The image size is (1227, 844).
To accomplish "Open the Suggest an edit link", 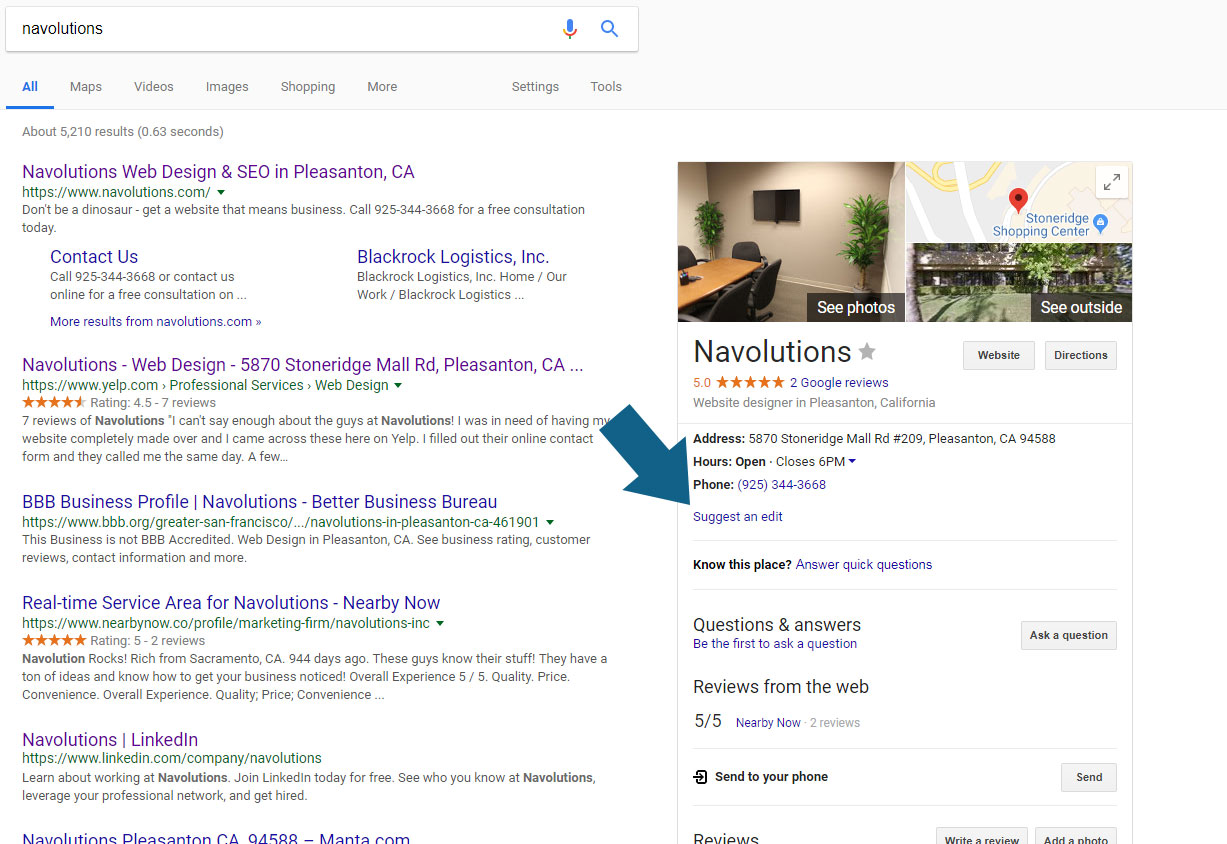I will click(x=737, y=516).
